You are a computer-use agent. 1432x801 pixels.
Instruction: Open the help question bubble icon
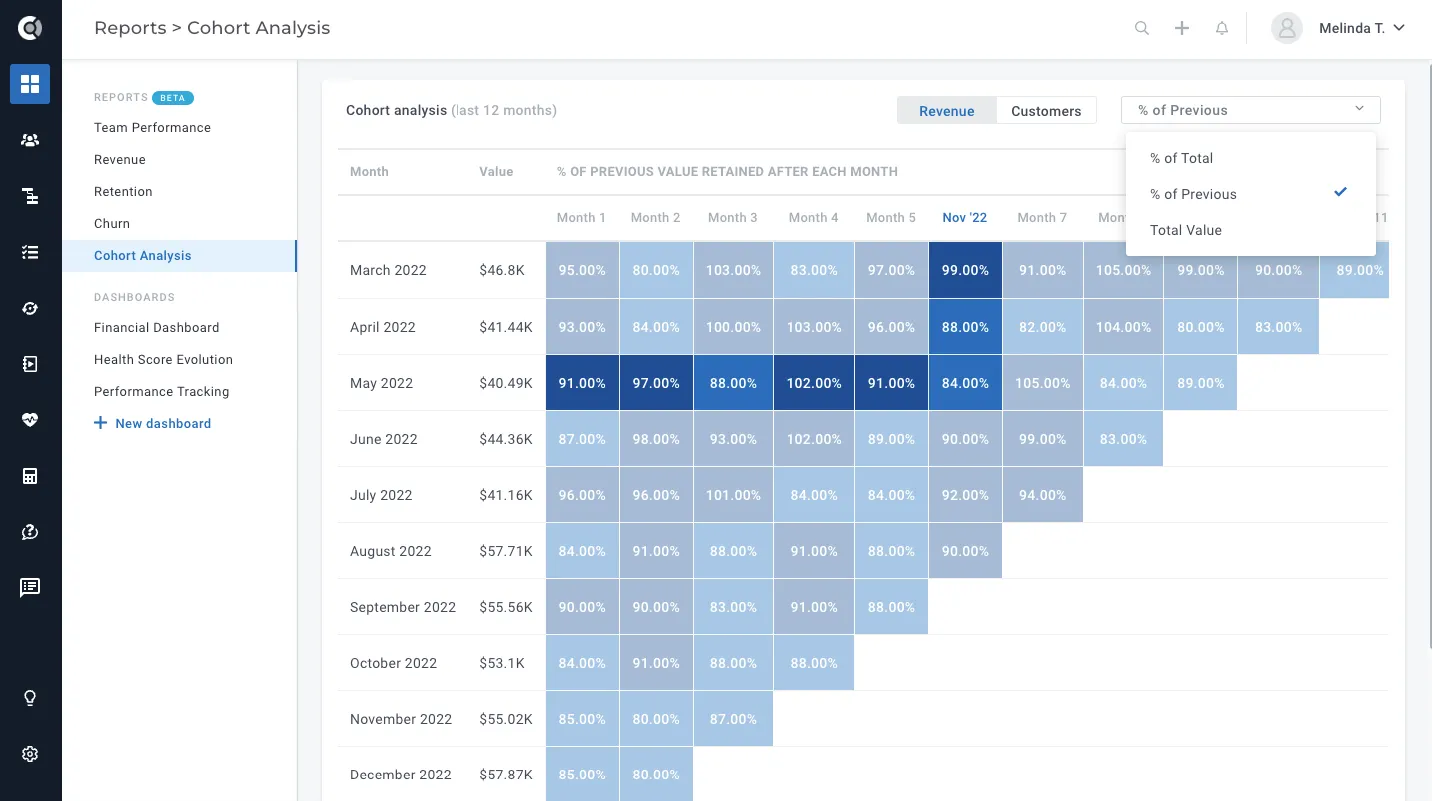coord(30,532)
